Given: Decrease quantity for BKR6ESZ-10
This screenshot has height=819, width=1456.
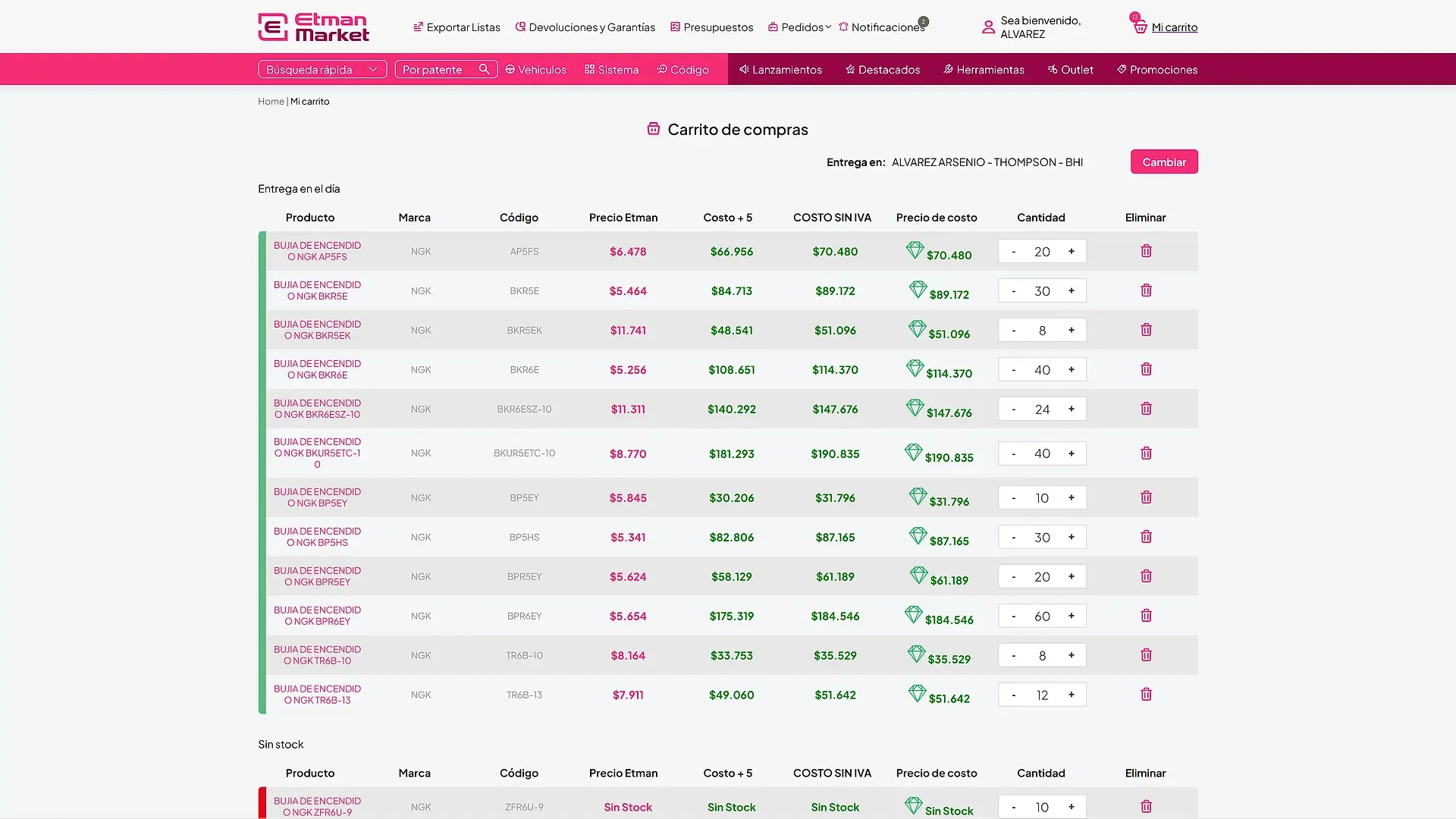Looking at the screenshot, I should click(1013, 409).
